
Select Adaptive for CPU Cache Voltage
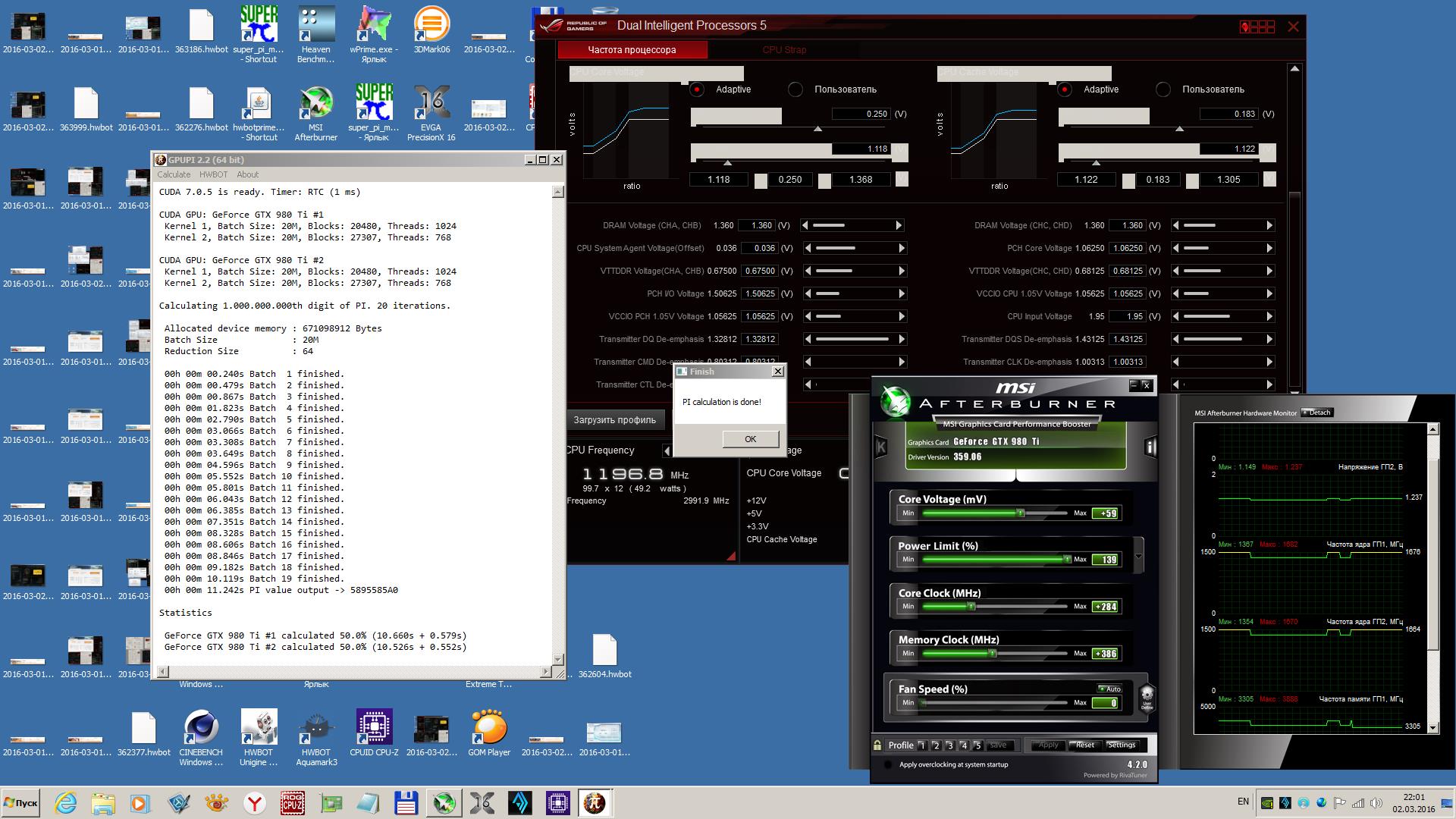[x=1065, y=89]
